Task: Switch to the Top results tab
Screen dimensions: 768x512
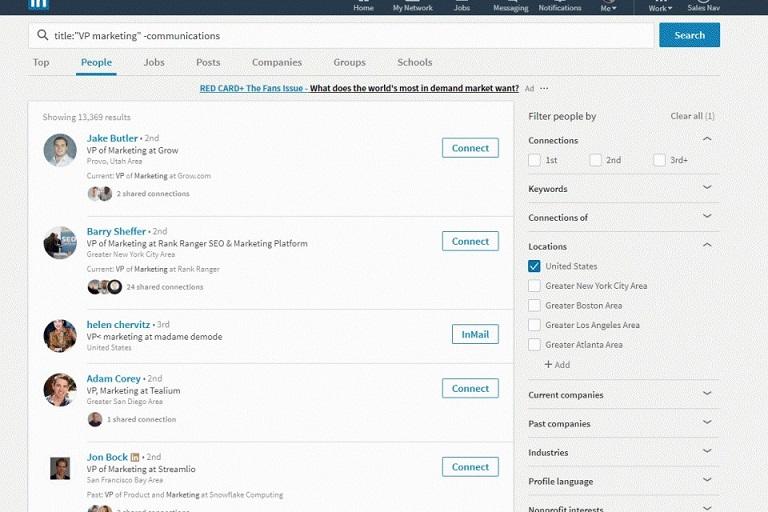Action: 41,63
